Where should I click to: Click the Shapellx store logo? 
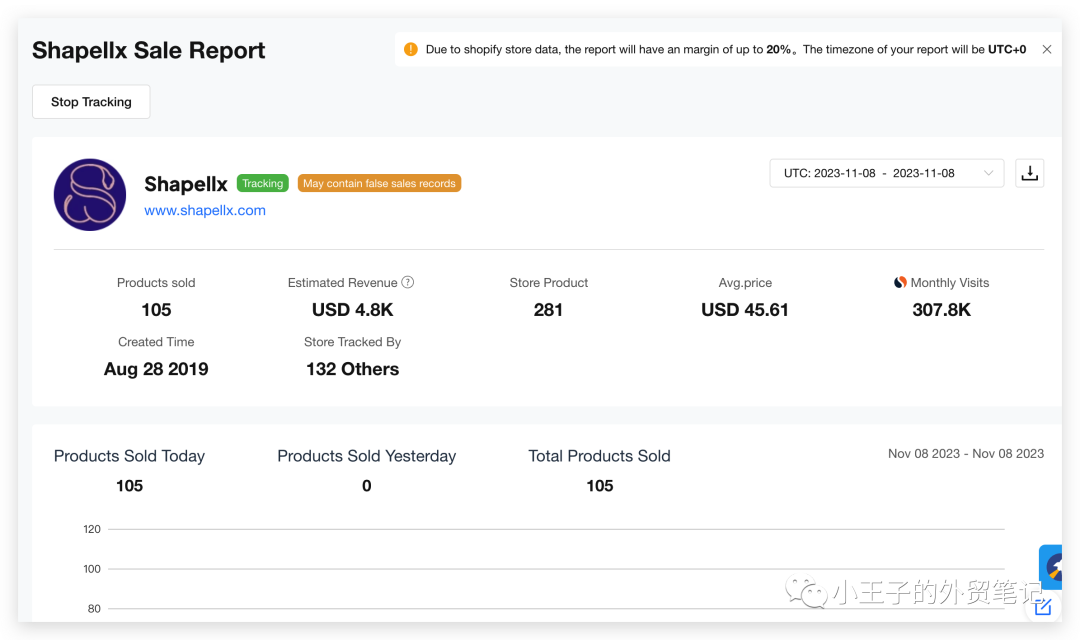tap(90, 195)
